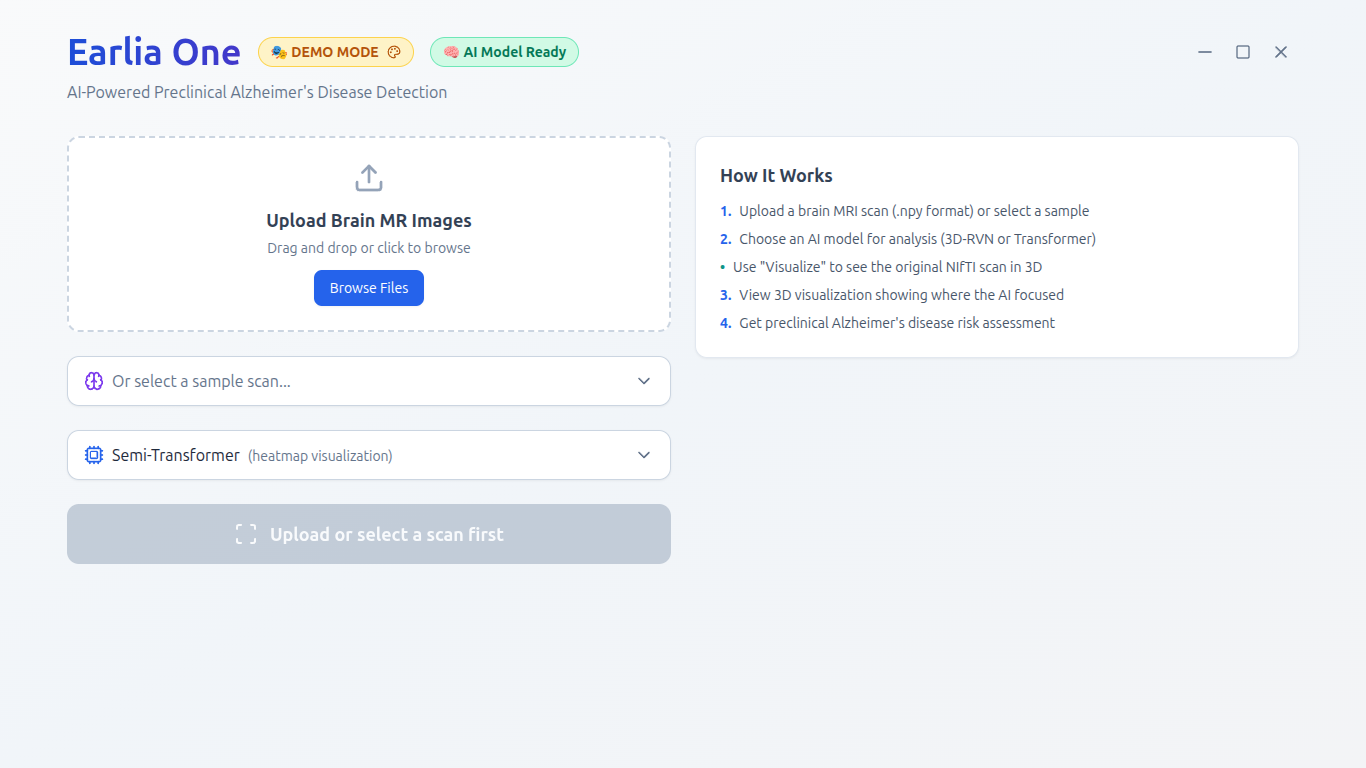The height and width of the screenshot is (768, 1366).
Task: Click inside the drag and drop upload area
Action: pyautogui.click(x=368, y=234)
